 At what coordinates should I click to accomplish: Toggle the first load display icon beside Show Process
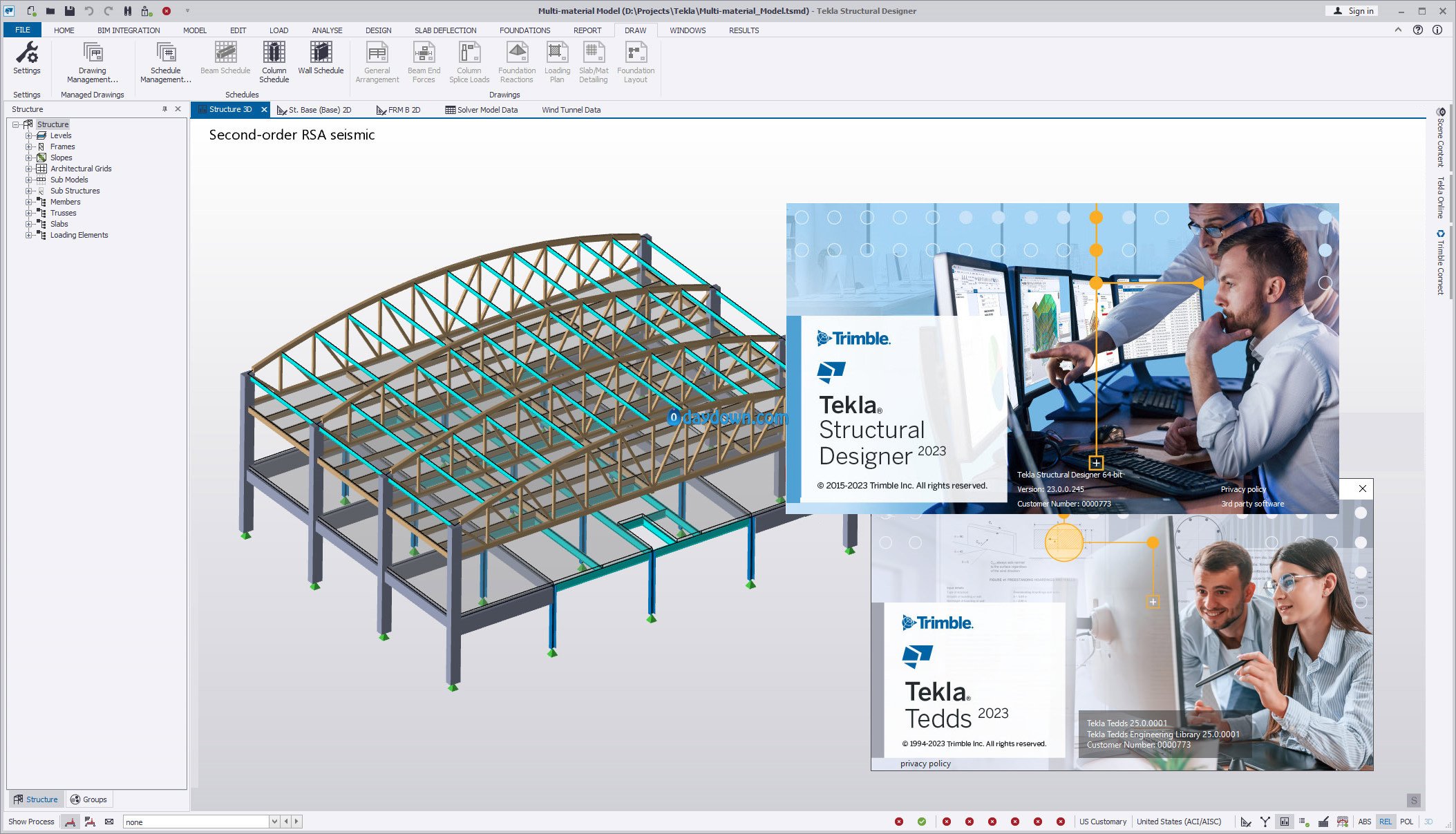[70, 822]
